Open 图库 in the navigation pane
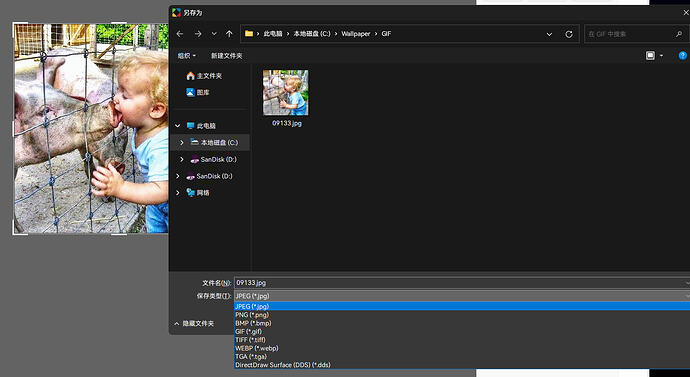690x377 pixels. click(198, 92)
